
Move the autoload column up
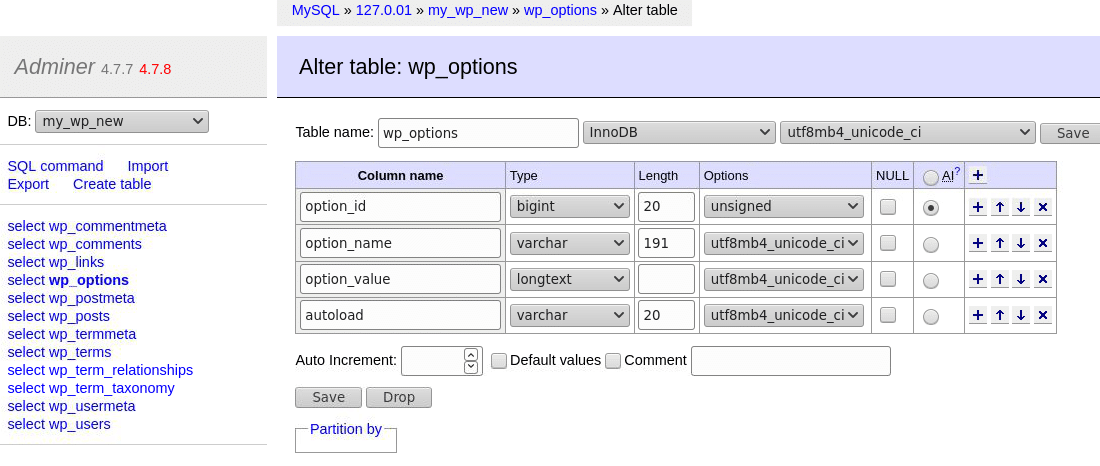pyautogui.click(x=999, y=315)
